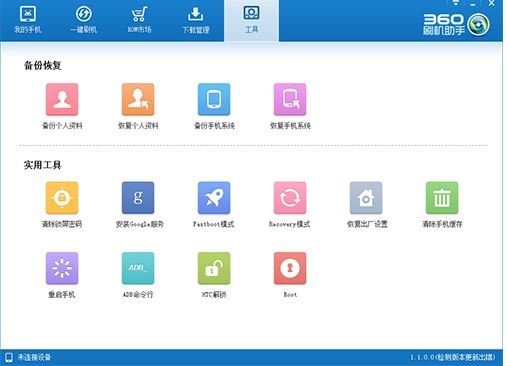Click the HTC解锁 label
Screen dimensions: 507x366
tap(214, 295)
